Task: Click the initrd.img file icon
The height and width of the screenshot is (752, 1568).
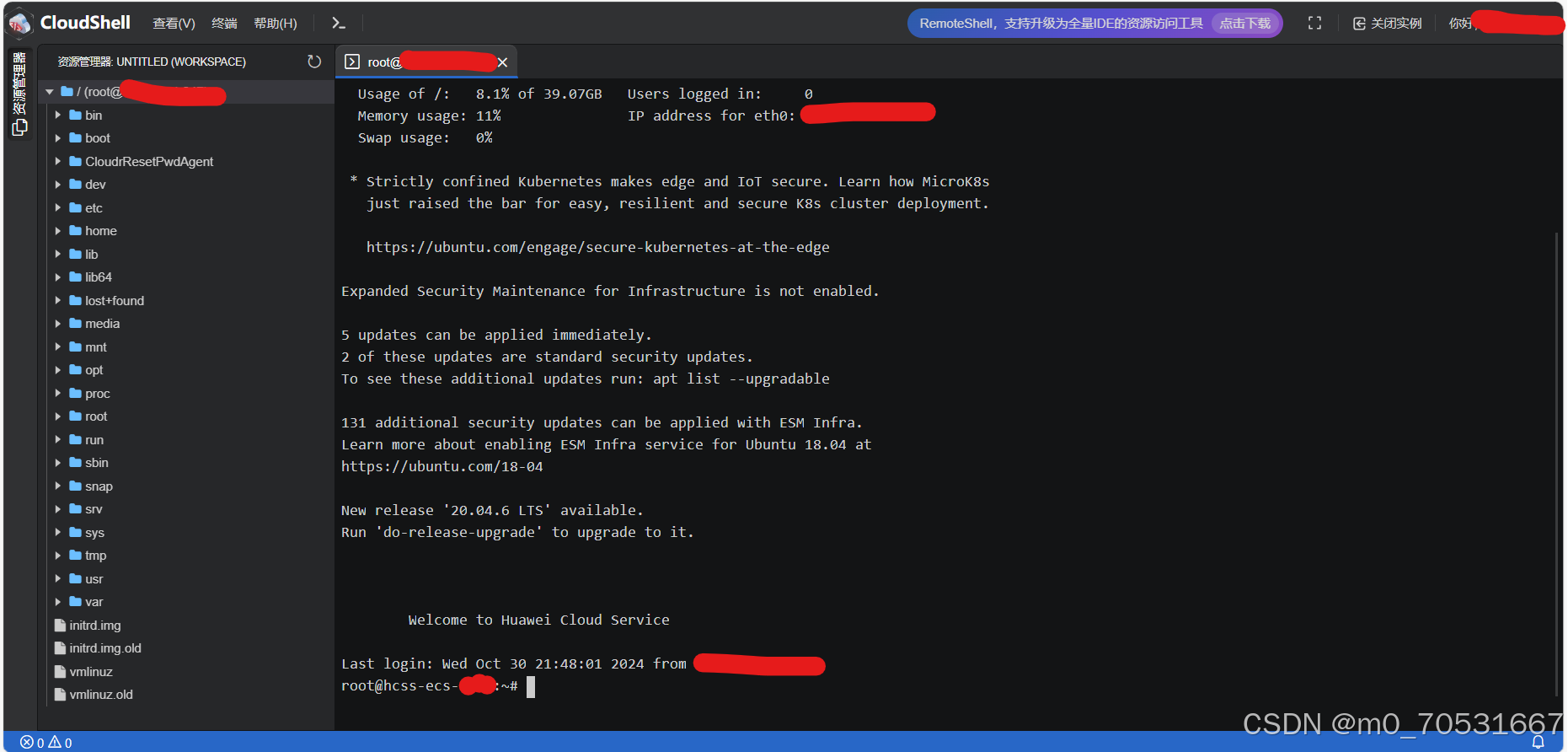Action: 60,626
